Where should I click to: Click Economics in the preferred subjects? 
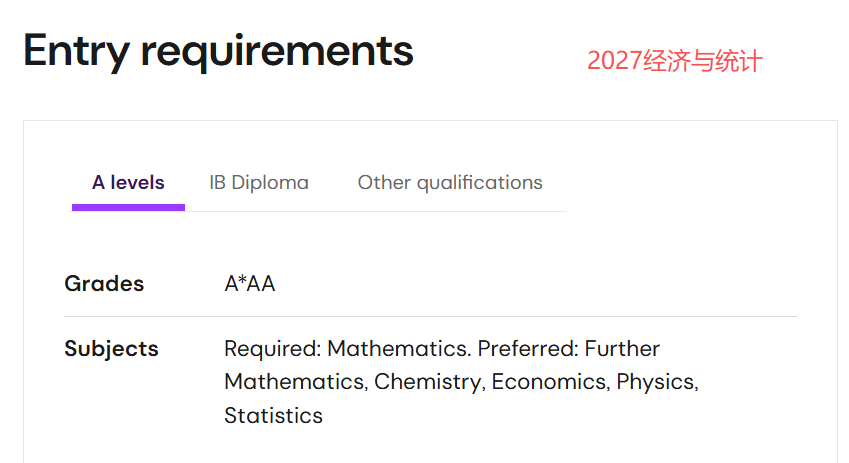click(x=548, y=382)
